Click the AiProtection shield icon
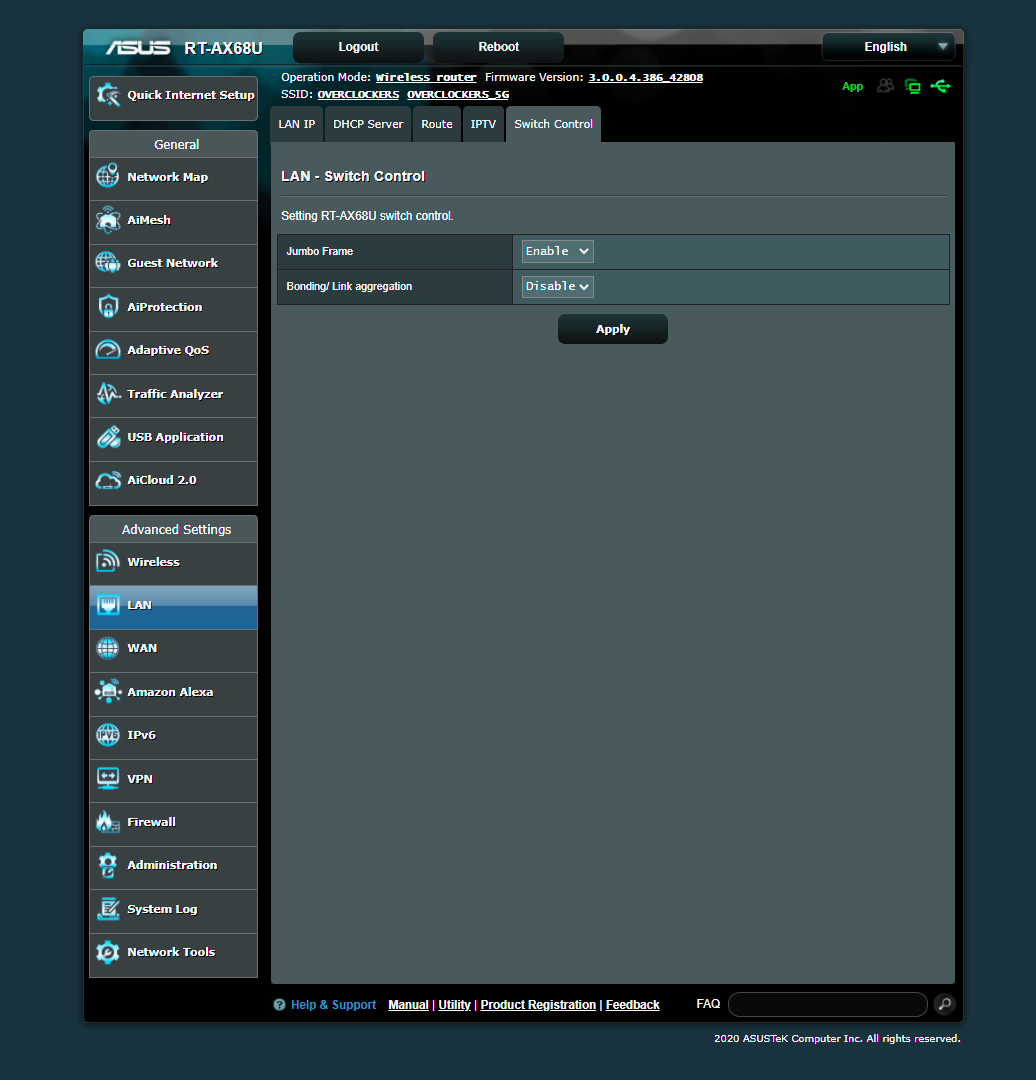The image size is (1036, 1080). point(108,307)
